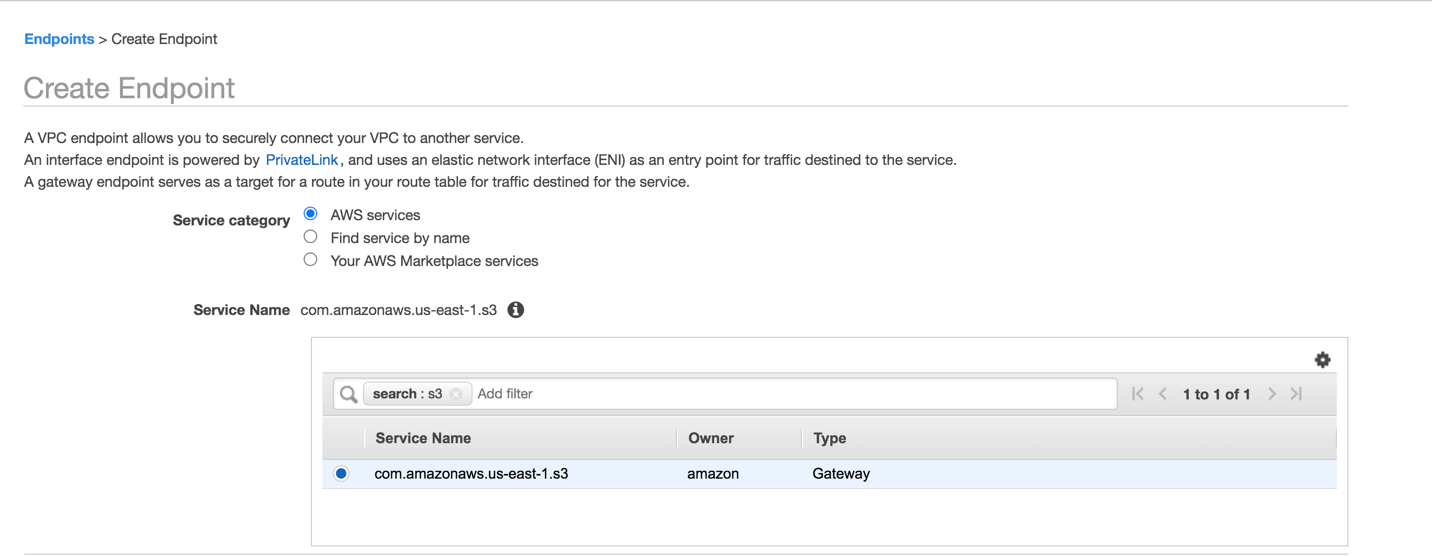
Task: Select the com.amazonaws.us-east-1.s3 row radio button
Action: 341,474
